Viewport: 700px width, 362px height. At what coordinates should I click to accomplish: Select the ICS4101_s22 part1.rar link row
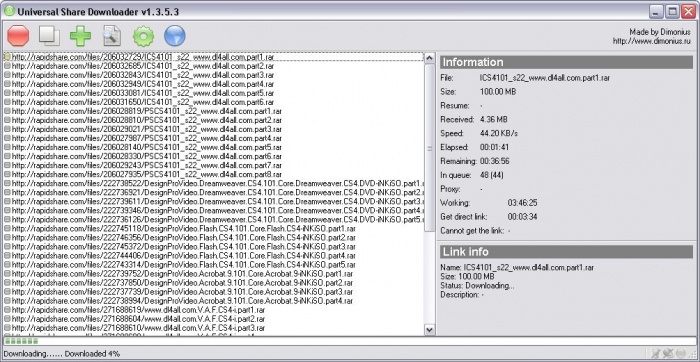[x=213, y=57]
